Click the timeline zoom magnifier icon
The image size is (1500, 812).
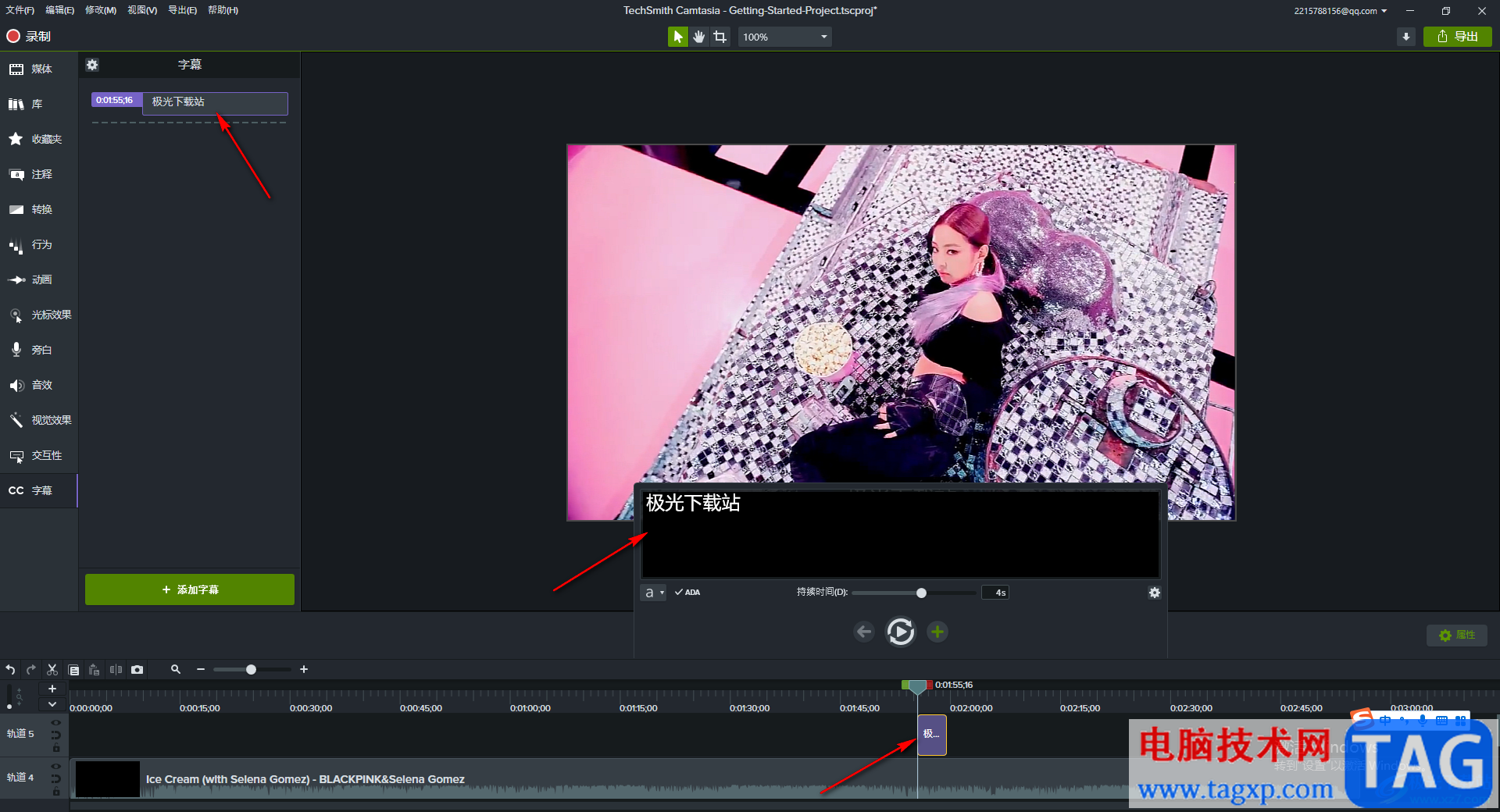click(176, 669)
